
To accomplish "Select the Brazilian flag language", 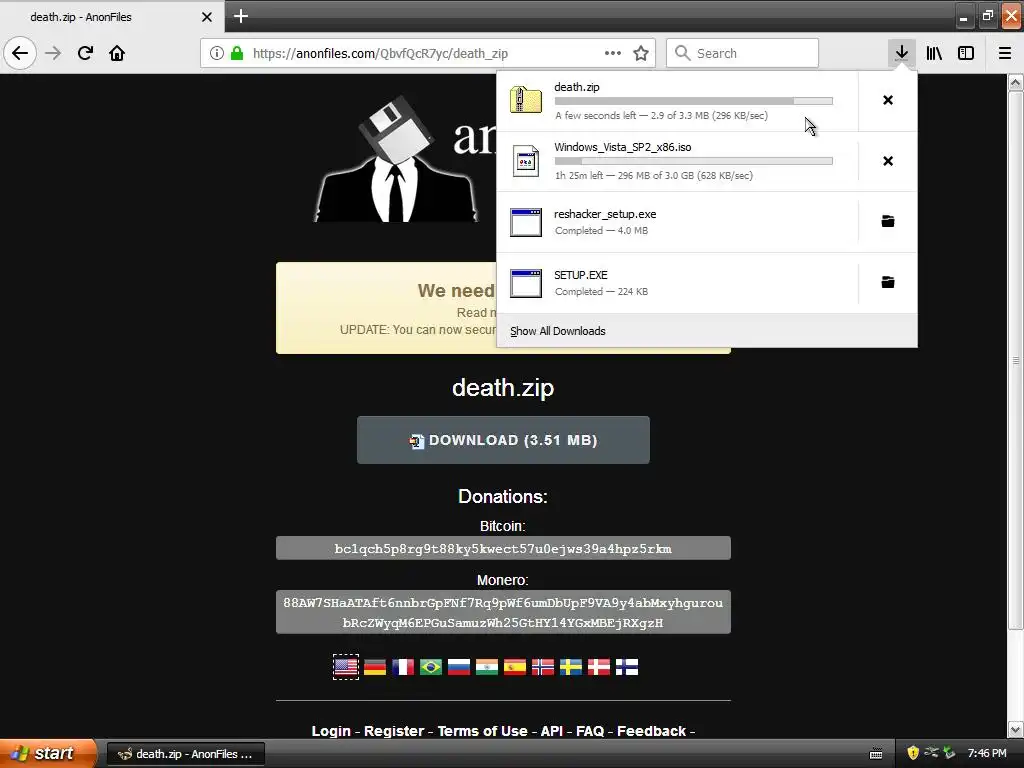I will pos(431,667).
